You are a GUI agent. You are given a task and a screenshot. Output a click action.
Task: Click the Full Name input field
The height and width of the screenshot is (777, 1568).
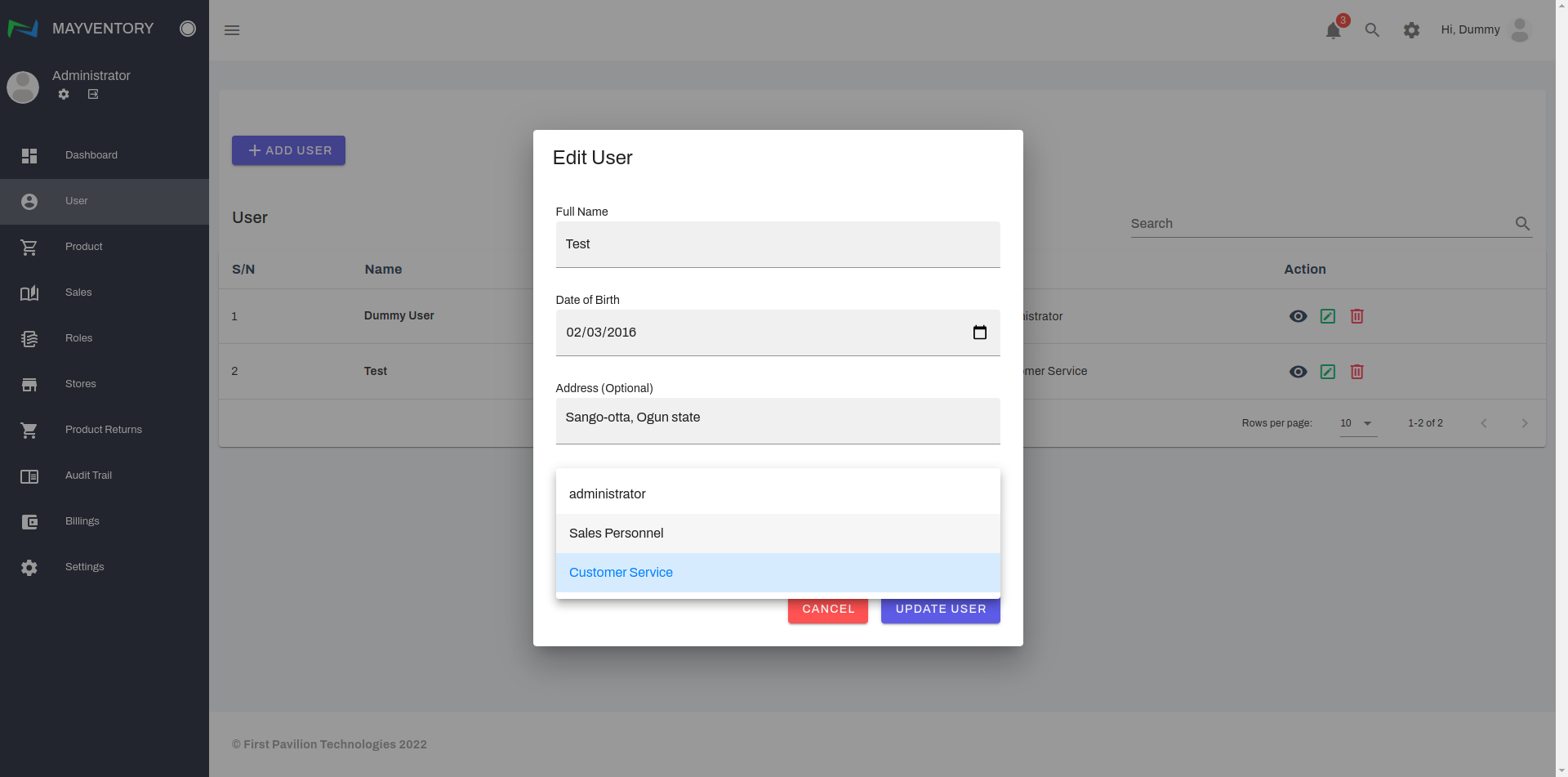pyautogui.click(x=777, y=244)
